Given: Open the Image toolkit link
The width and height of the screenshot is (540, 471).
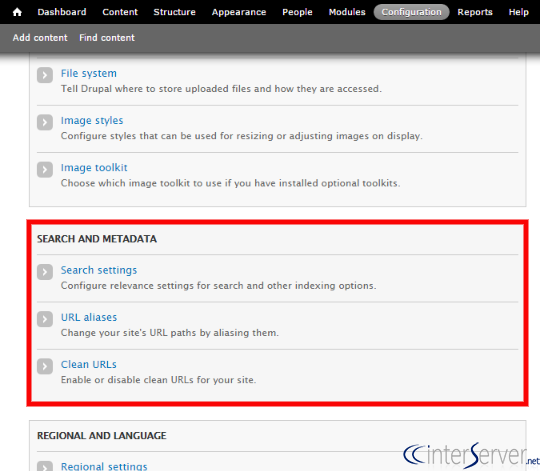Looking at the screenshot, I should pos(94,168).
